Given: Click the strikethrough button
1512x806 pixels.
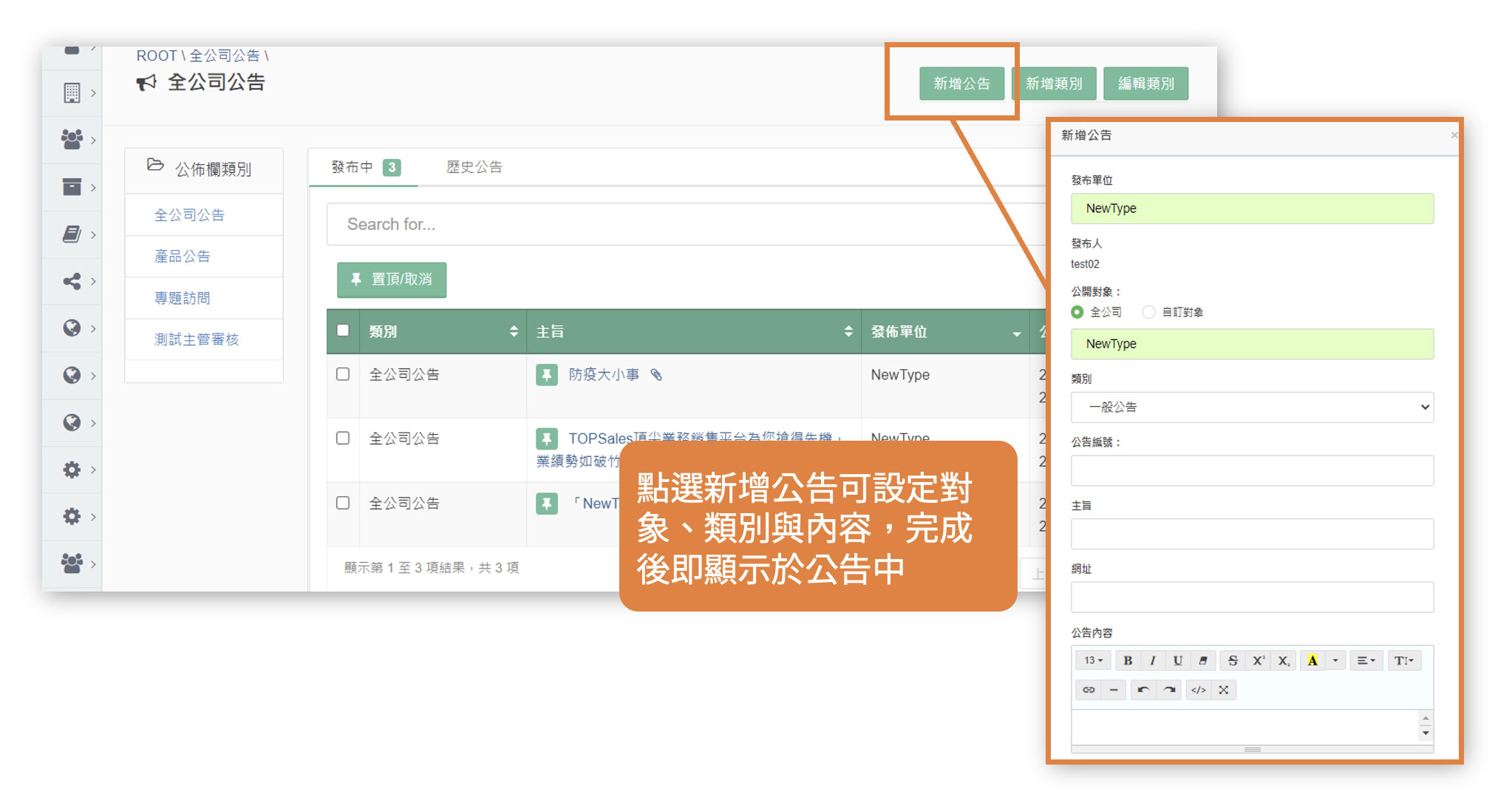Looking at the screenshot, I should 1233,660.
